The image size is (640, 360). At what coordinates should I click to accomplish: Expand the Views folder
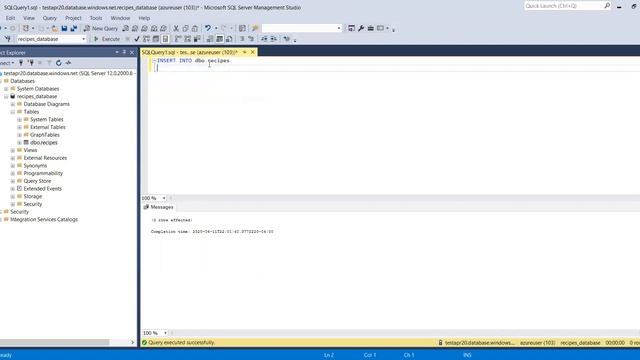click(x=13, y=151)
